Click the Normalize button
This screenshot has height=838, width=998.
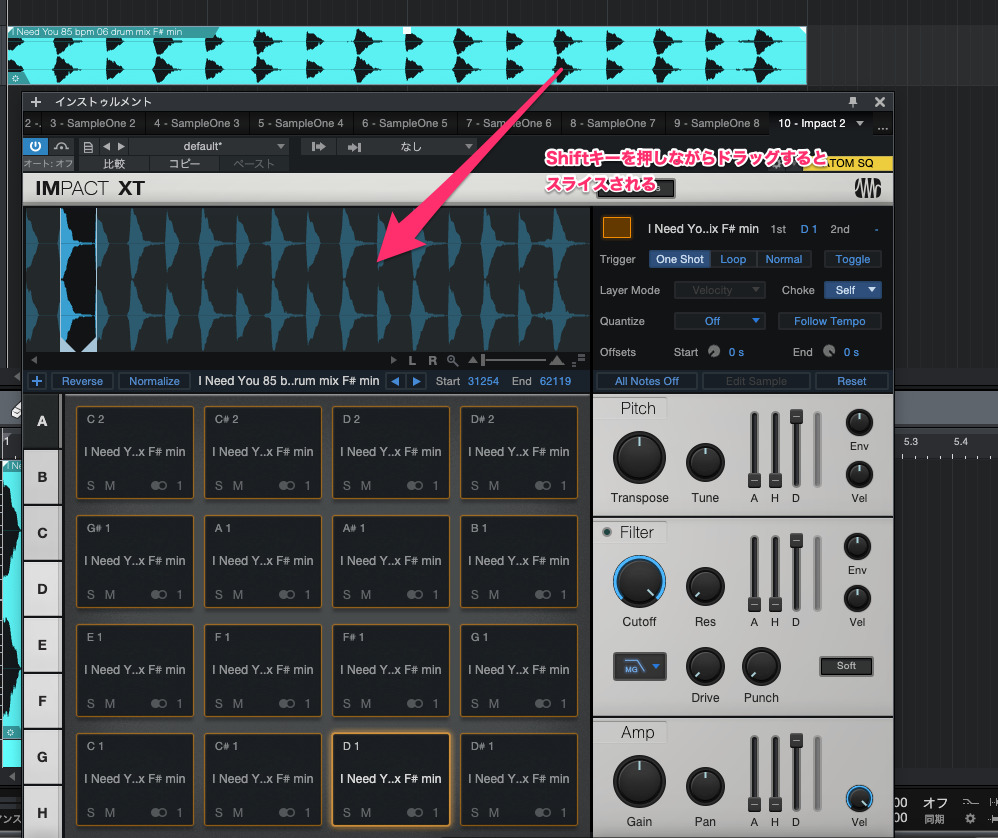point(154,381)
